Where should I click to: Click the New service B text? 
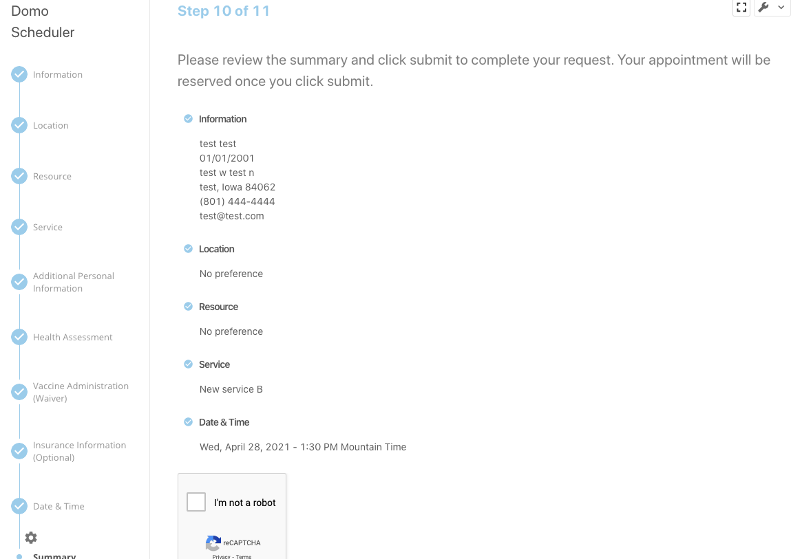click(231, 389)
